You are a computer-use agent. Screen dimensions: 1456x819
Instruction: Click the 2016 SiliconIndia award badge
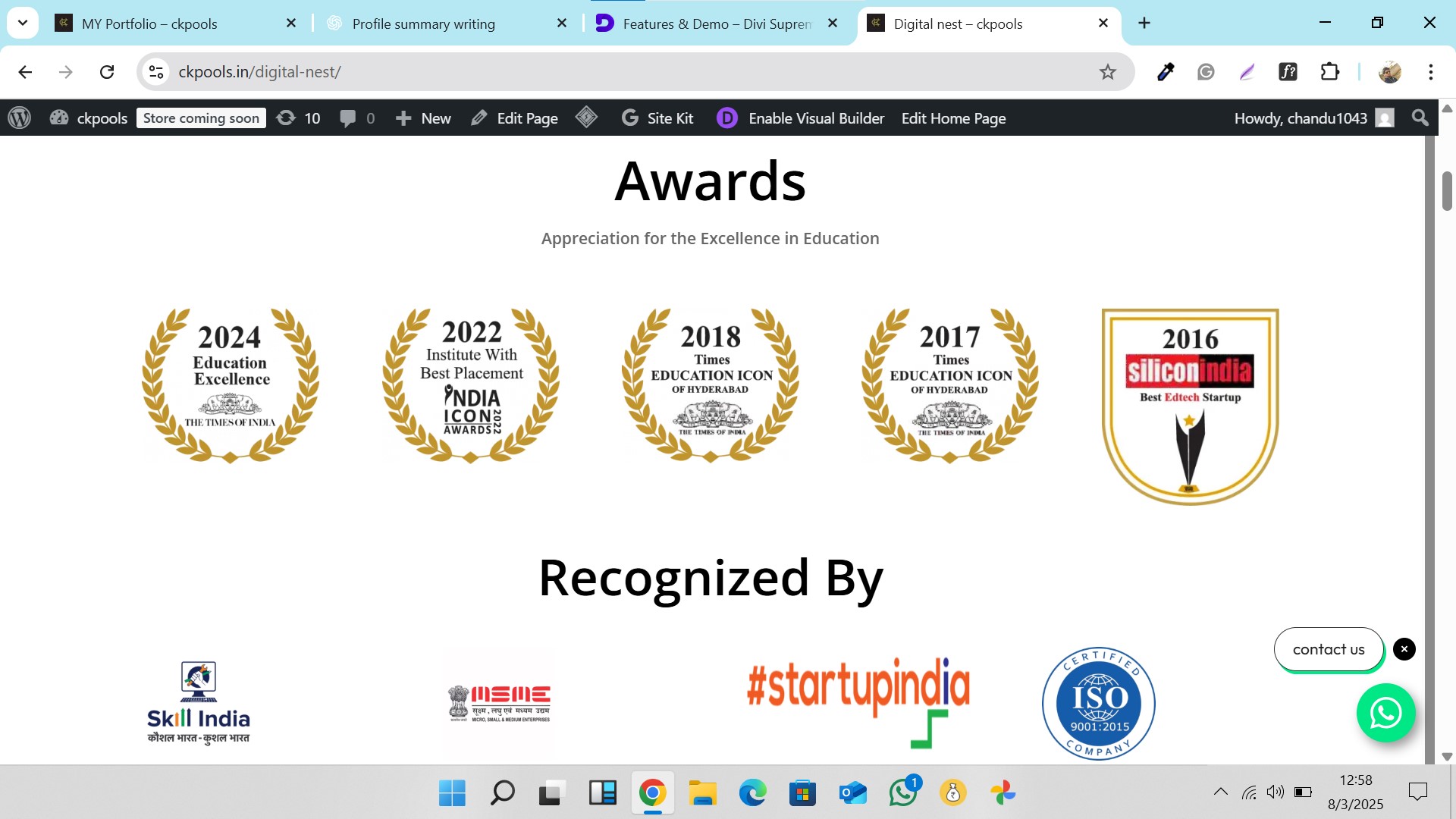[x=1189, y=406]
